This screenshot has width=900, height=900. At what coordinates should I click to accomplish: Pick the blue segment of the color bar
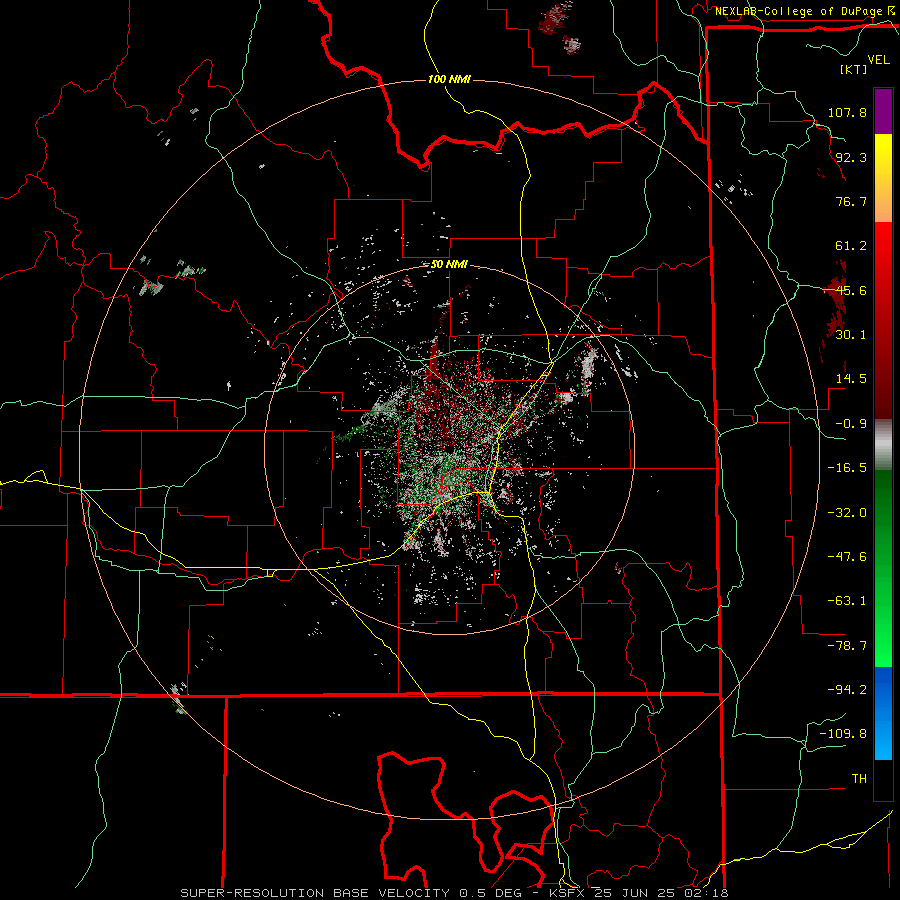point(883,713)
